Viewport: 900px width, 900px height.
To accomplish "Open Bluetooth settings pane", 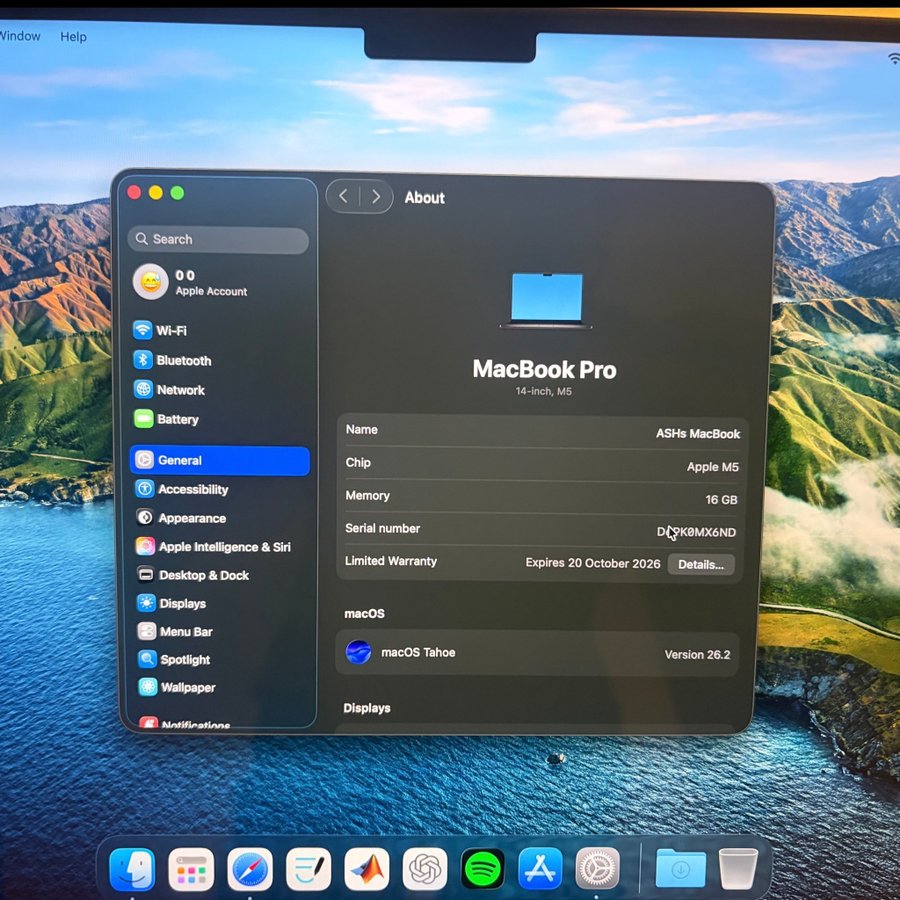I will tap(183, 360).
